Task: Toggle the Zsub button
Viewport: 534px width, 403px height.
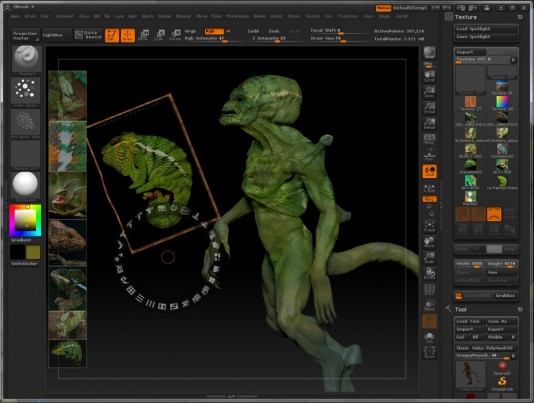Action: click(273, 31)
